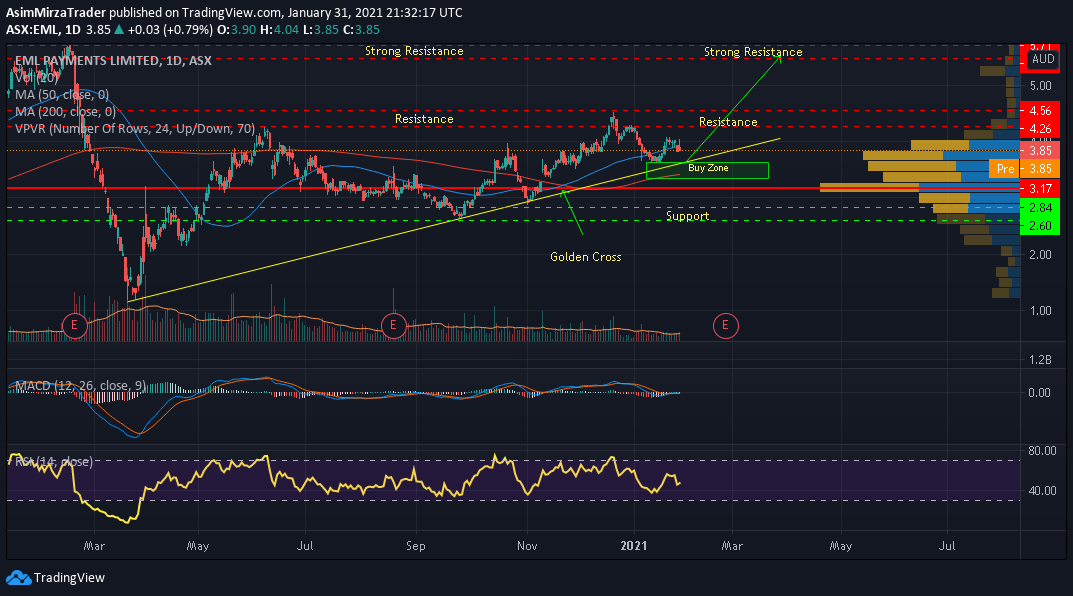This screenshot has width=1073, height=596.
Task: Click the green 2.84 support price label
Action: (1040, 208)
